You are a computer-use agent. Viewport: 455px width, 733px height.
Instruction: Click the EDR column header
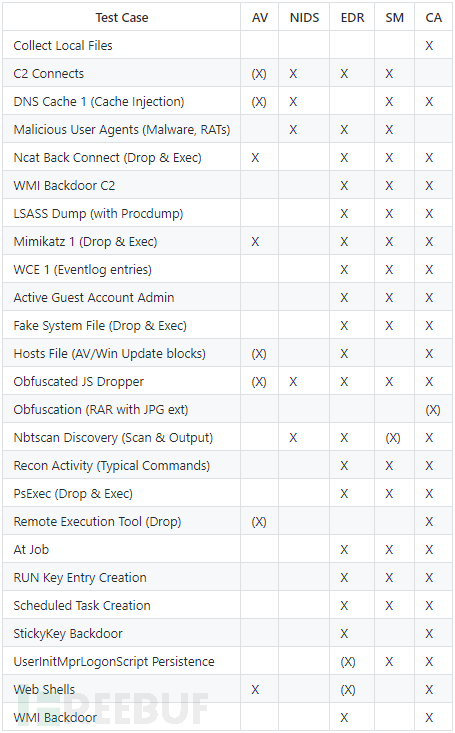(x=353, y=18)
